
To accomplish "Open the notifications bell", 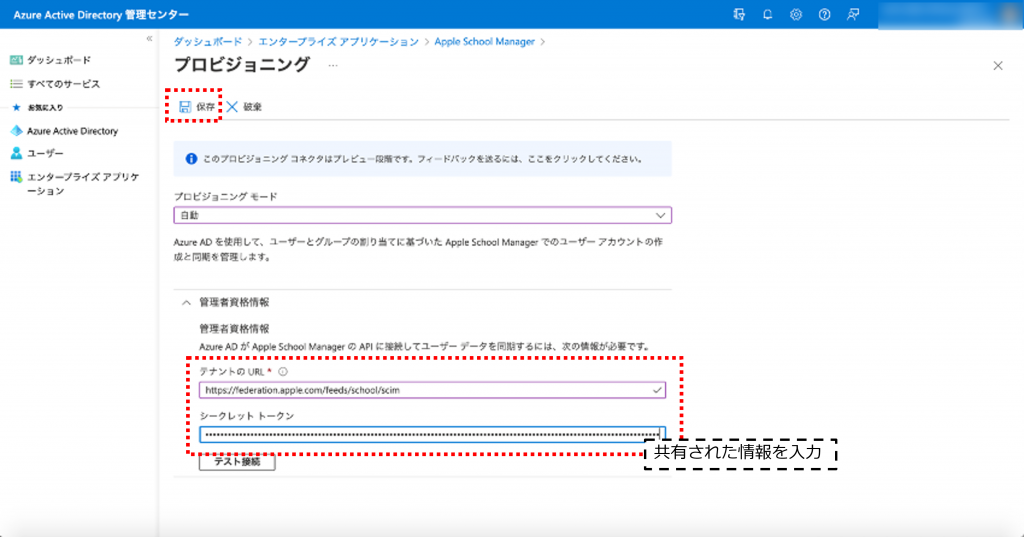I will coord(767,14).
